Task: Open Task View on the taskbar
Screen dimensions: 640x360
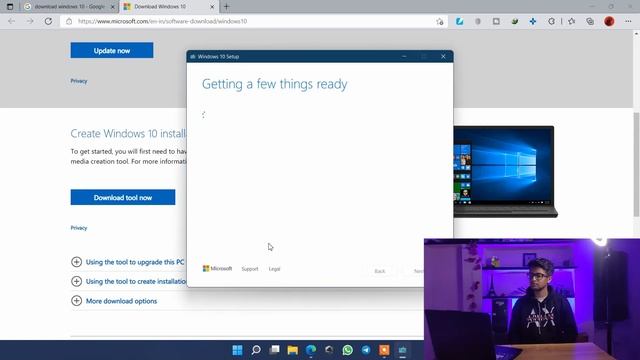Action: coord(274,350)
